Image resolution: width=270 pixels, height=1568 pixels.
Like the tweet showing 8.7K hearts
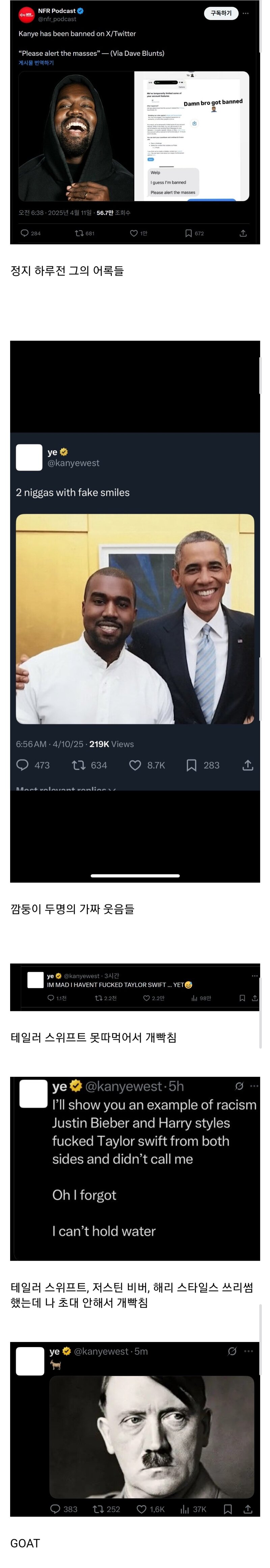click(x=135, y=765)
